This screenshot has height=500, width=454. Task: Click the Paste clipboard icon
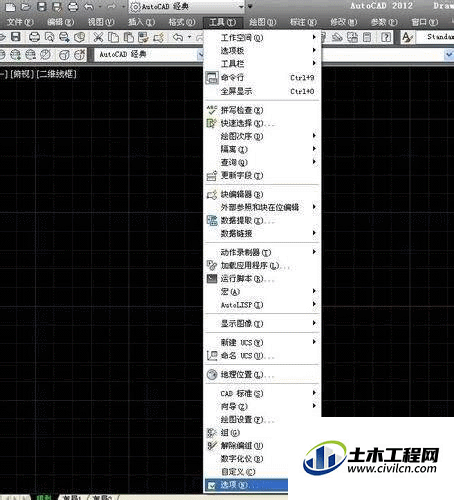pyautogui.click(x=128, y=37)
